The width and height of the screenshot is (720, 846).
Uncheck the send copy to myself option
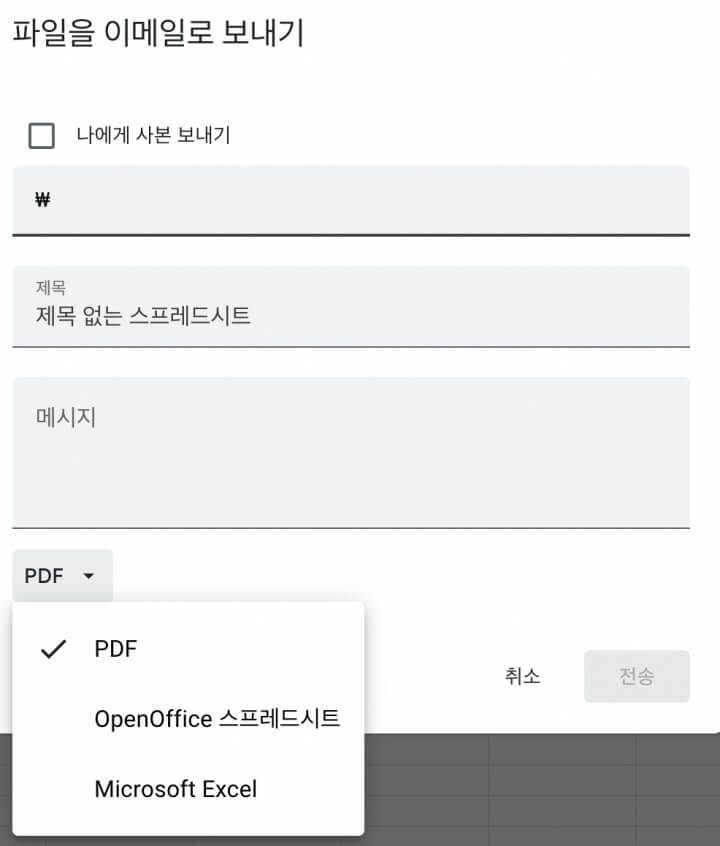(x=41, y=134)
